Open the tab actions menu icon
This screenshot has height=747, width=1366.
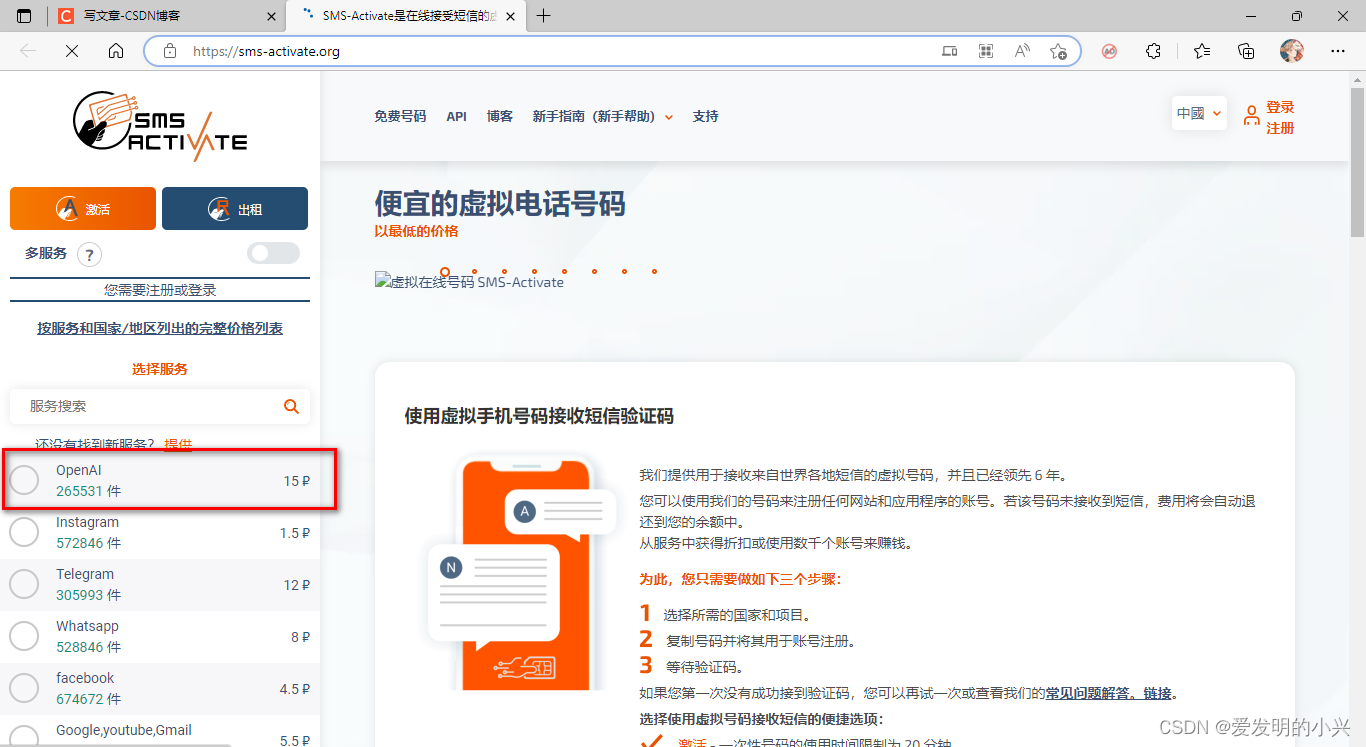coord(24,16)
